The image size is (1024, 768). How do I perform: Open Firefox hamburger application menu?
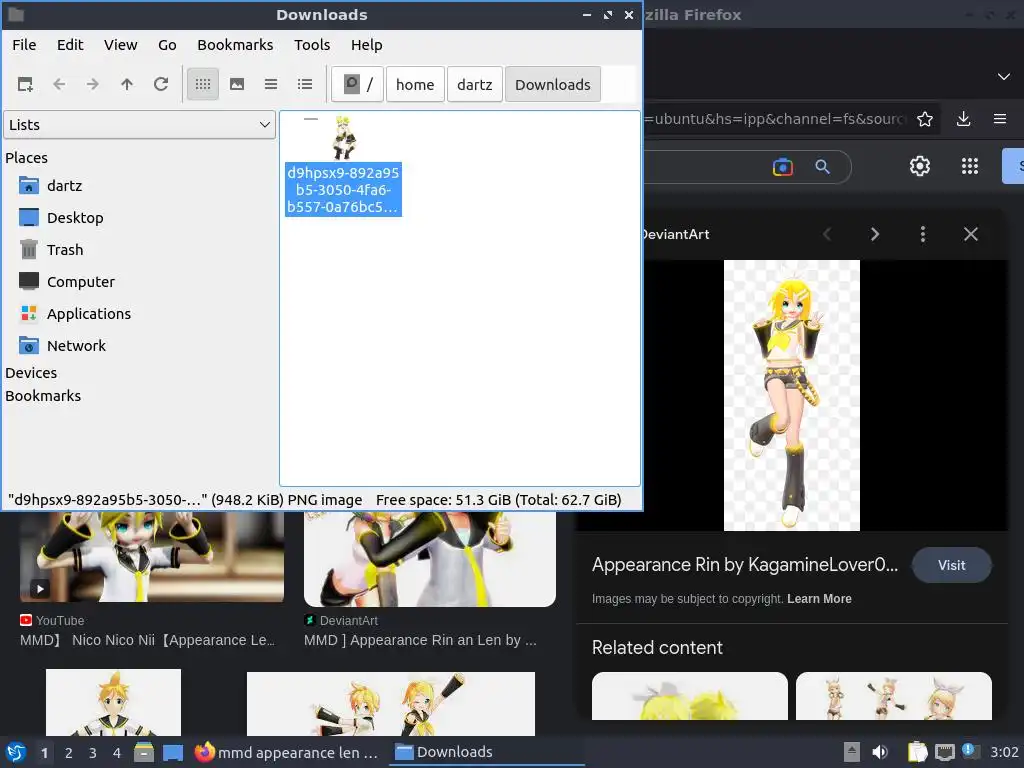(1000, 119)
